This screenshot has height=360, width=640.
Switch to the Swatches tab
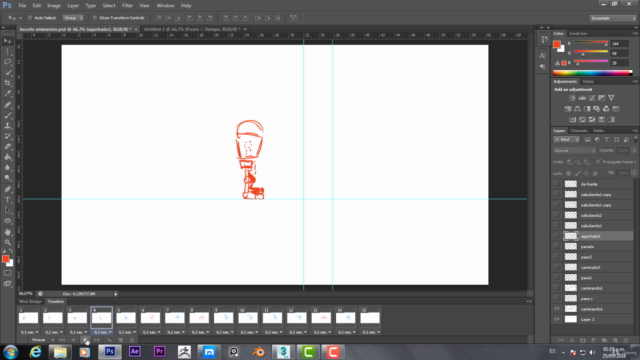point(578,33)
